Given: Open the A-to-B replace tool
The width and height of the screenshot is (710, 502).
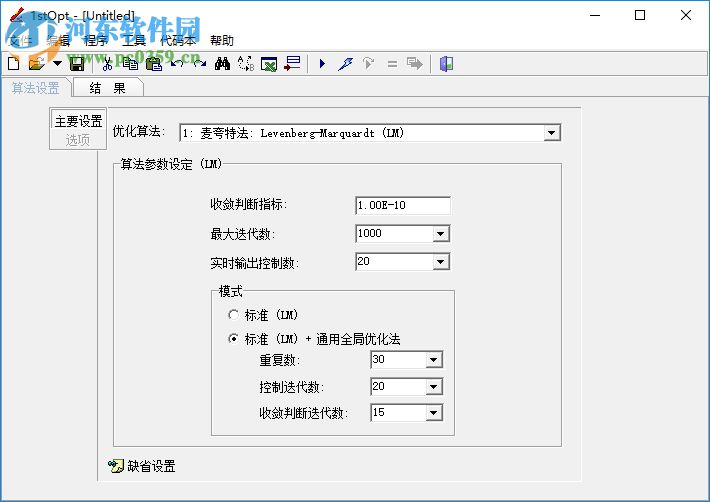Looking at the screenshot, I should pos(246,64).
